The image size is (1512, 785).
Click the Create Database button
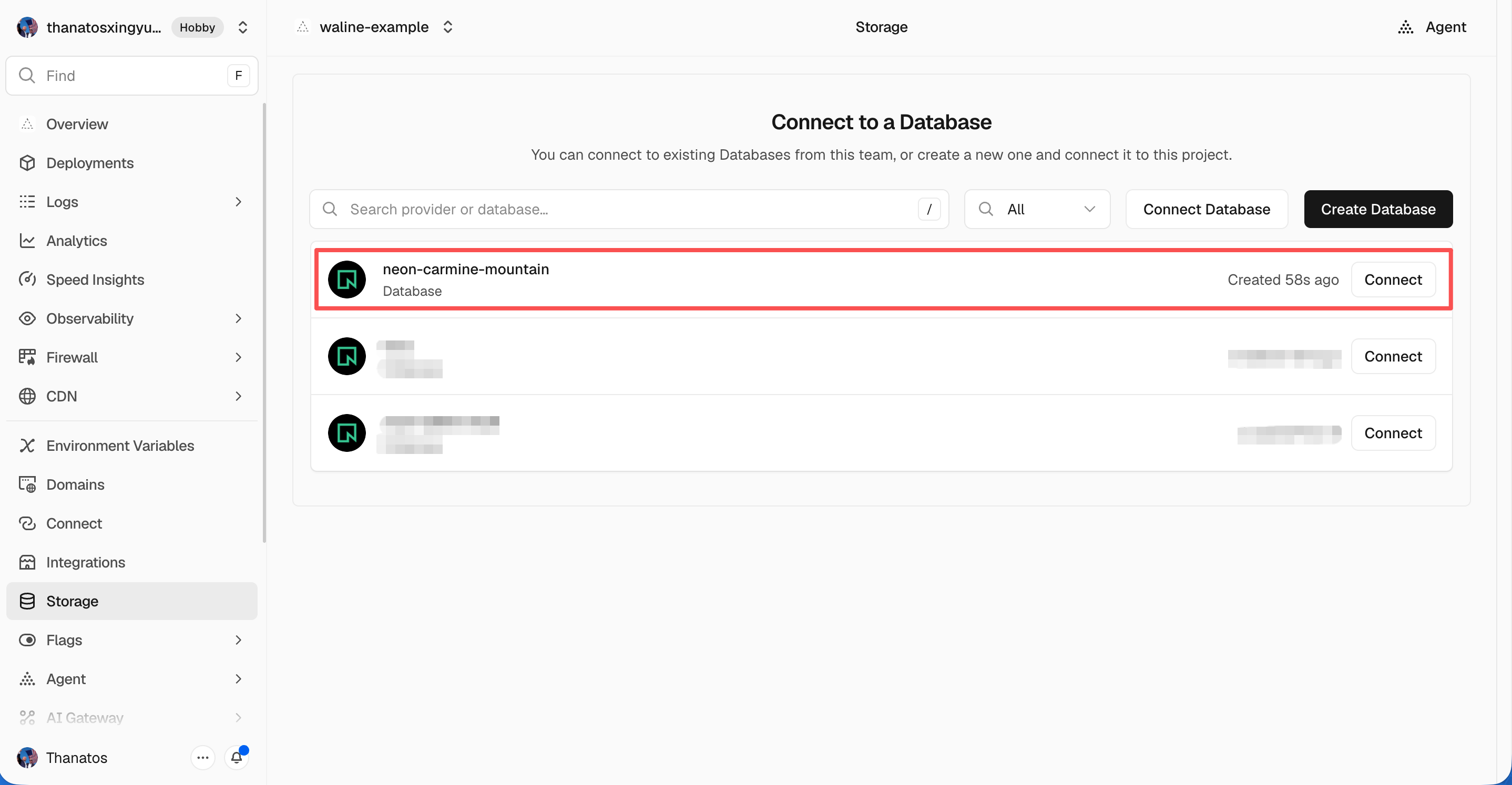click(x=1378, y=210)
